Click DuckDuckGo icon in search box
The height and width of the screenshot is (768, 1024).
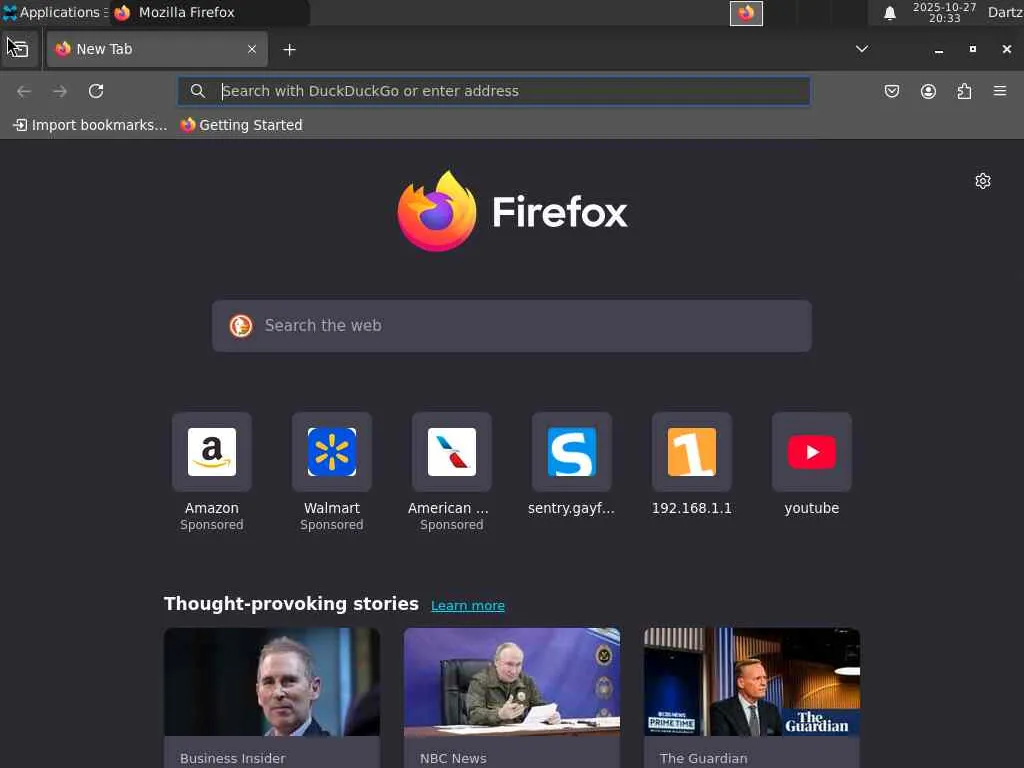pyautogui.click(x=241, y=326)
